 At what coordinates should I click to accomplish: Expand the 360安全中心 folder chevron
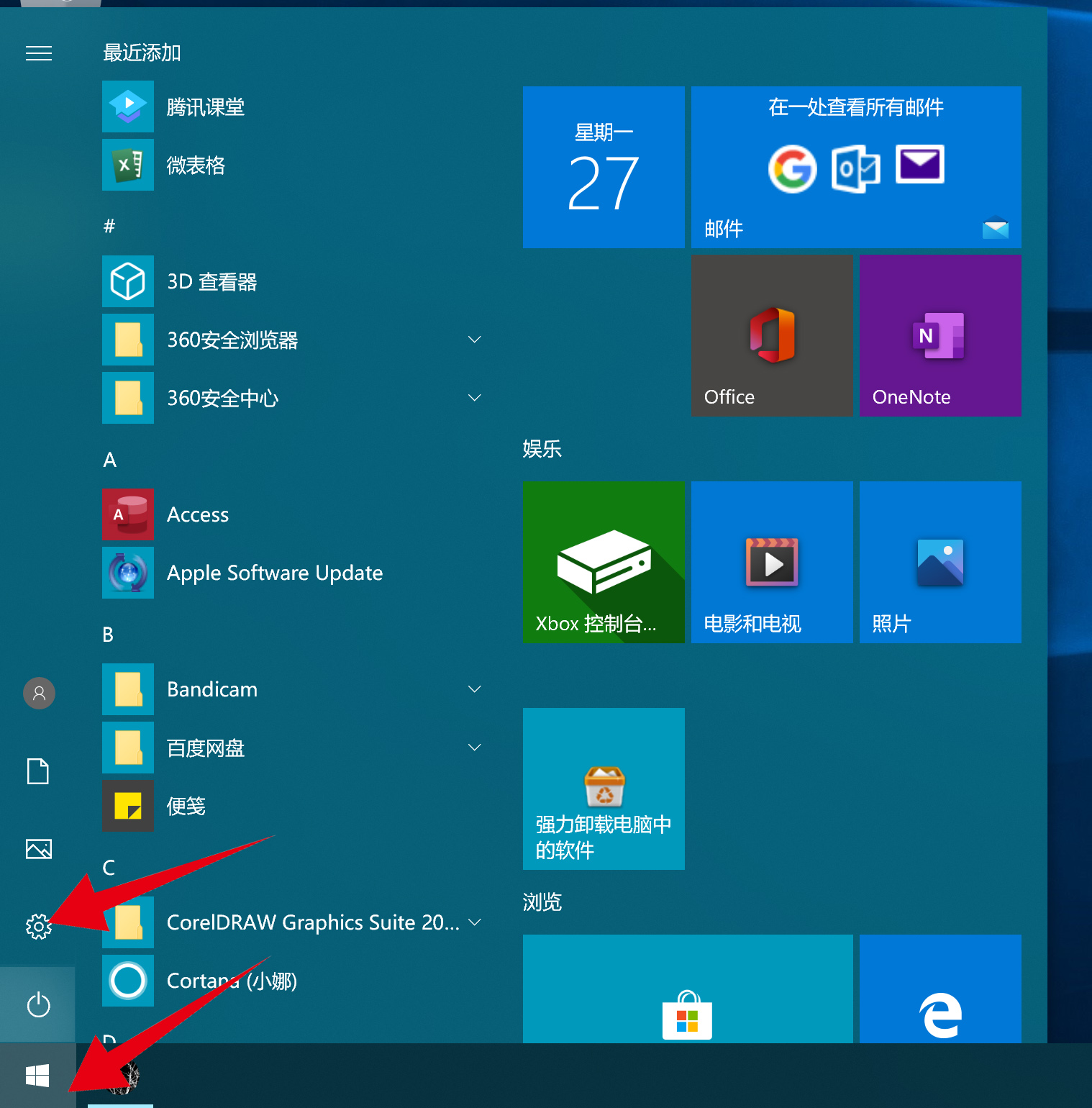click(x=475, y=398)
